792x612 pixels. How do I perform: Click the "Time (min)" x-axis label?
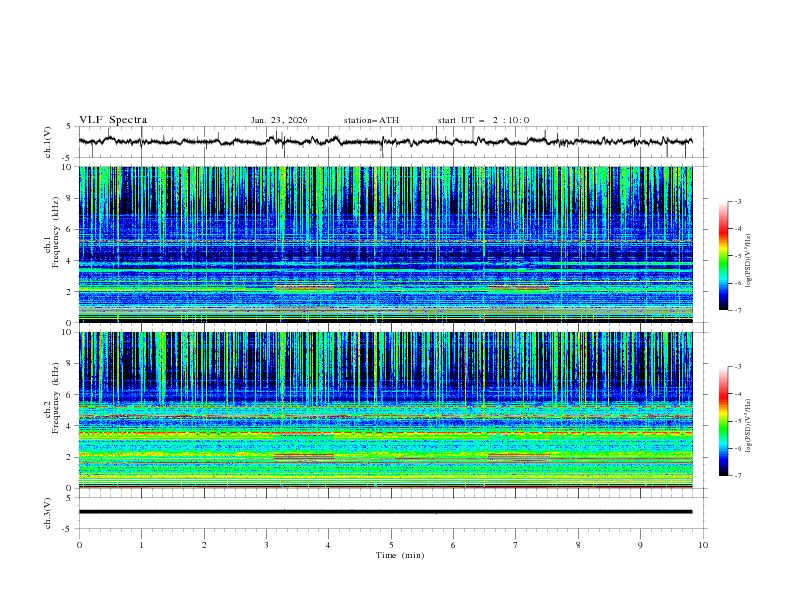pos(400,555)
